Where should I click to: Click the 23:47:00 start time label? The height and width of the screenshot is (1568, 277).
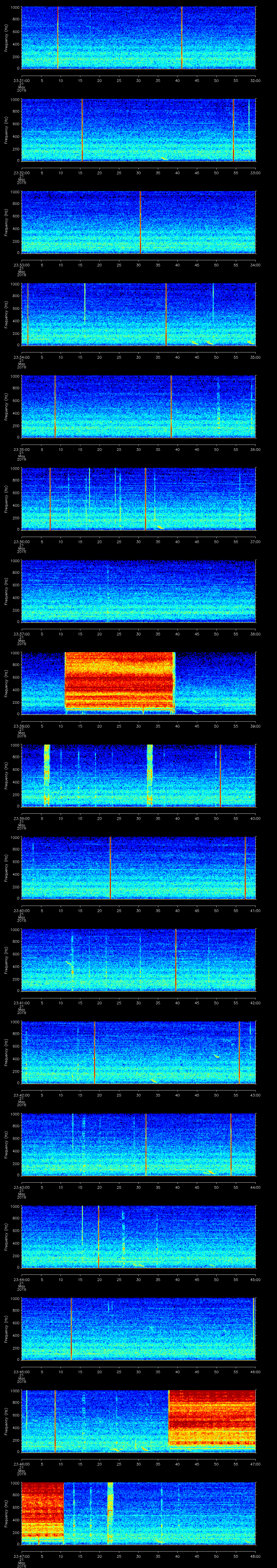pos(21,1557)
